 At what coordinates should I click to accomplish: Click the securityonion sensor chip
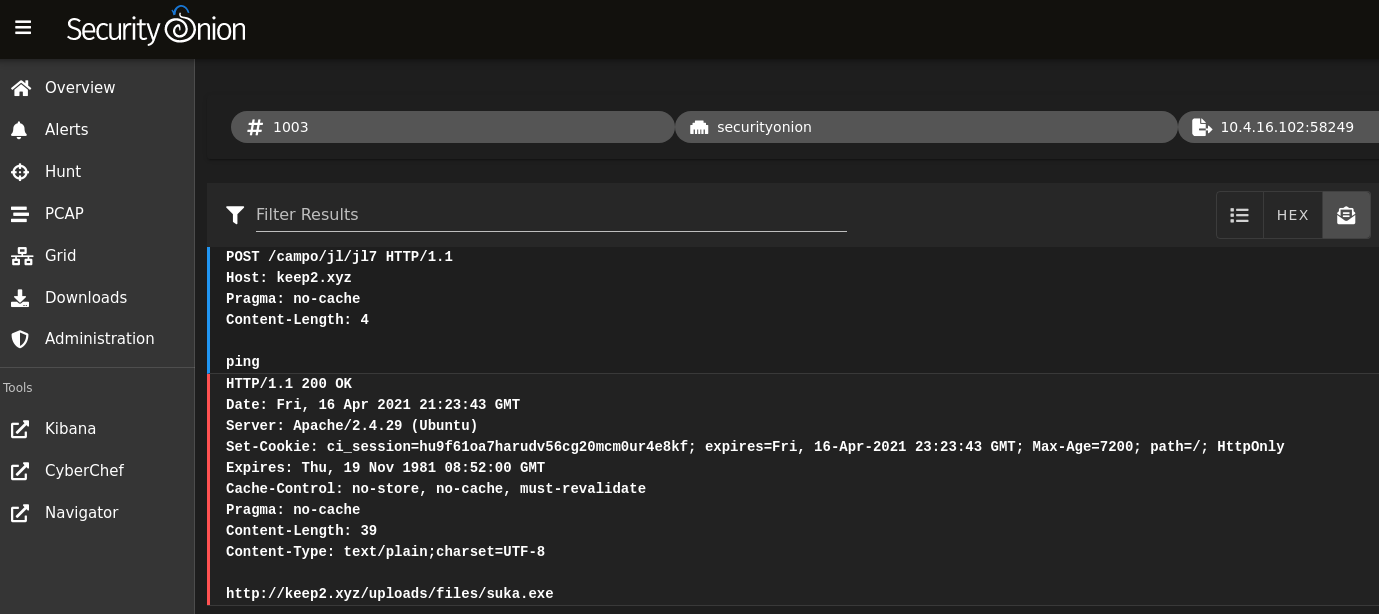[x=926, y=127]
